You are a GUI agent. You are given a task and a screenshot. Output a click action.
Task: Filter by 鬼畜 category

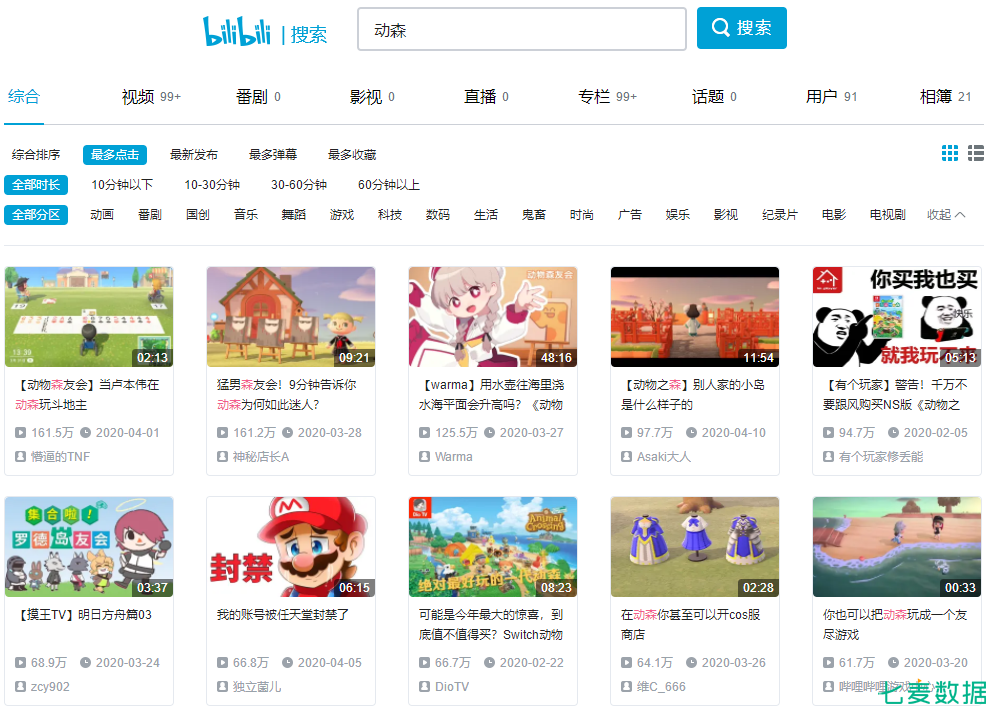pyautogui.click(x=534, y=215)
